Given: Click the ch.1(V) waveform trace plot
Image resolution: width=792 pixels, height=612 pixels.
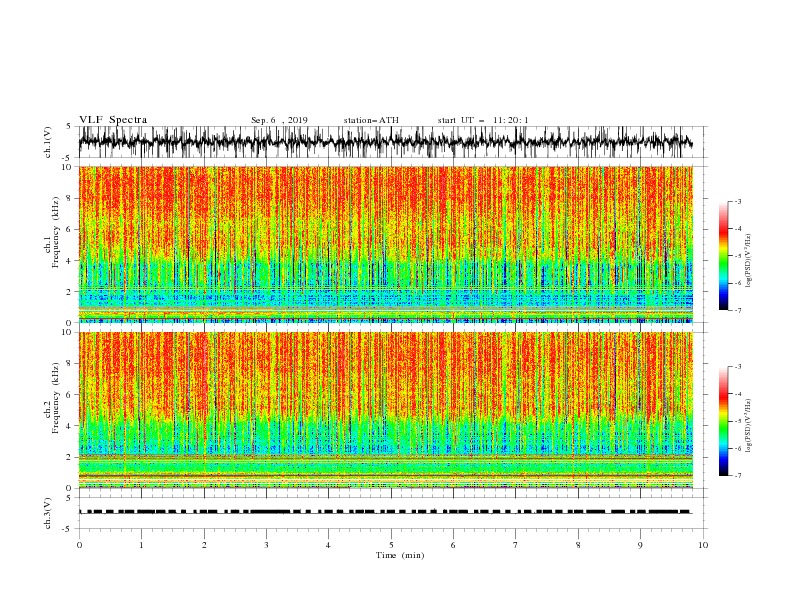Looking at the screenshot, I should (393, 142).
